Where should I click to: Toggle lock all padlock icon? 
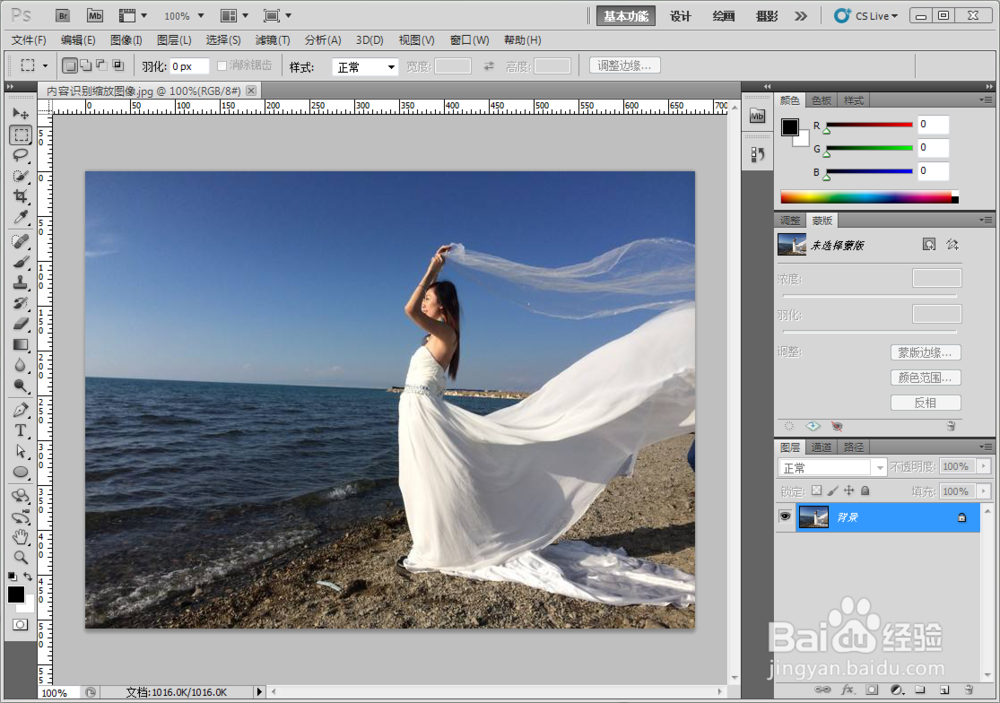[x=865, y=491]
